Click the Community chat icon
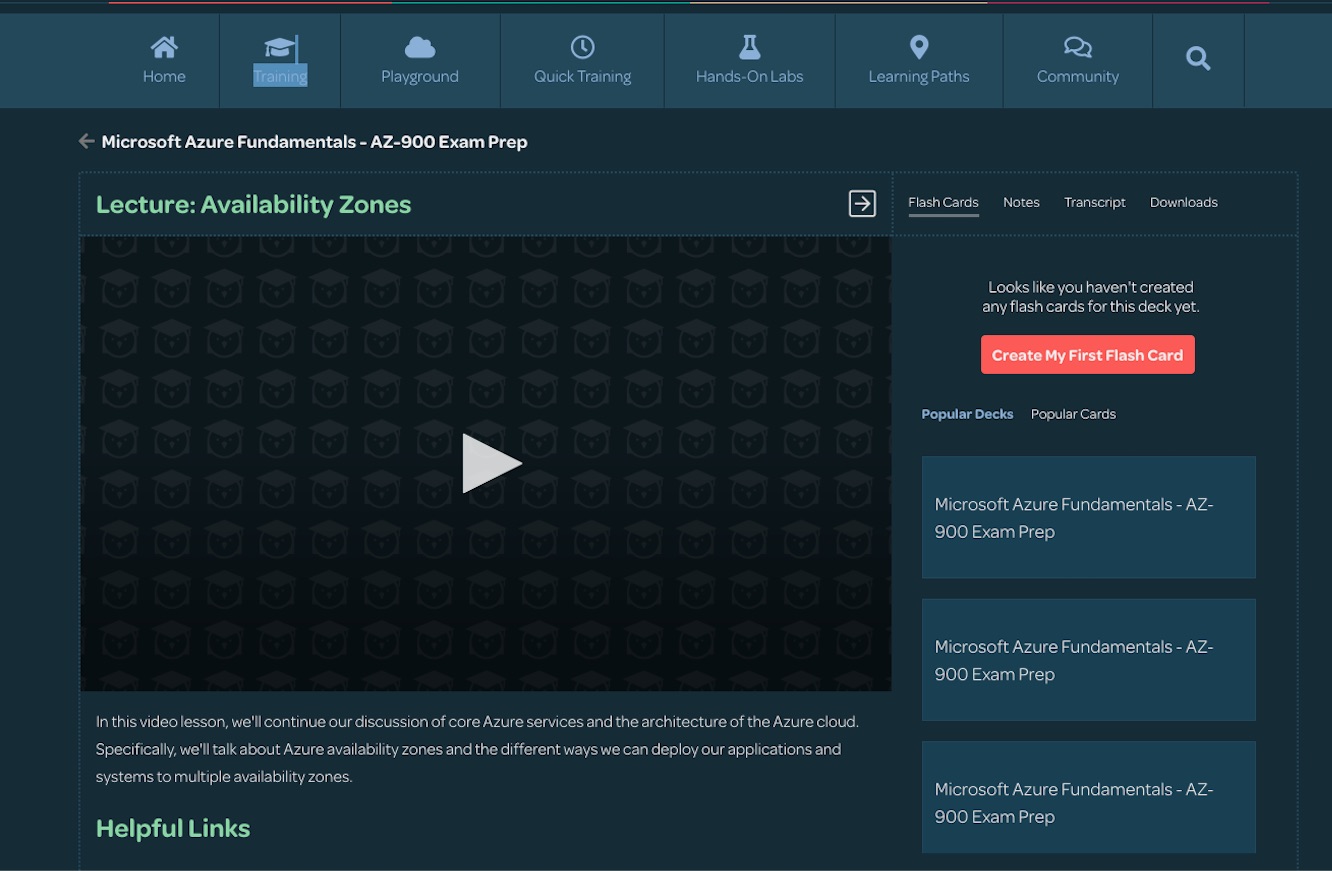The width and height of the screenshot is (1332, 871). 1077,46
